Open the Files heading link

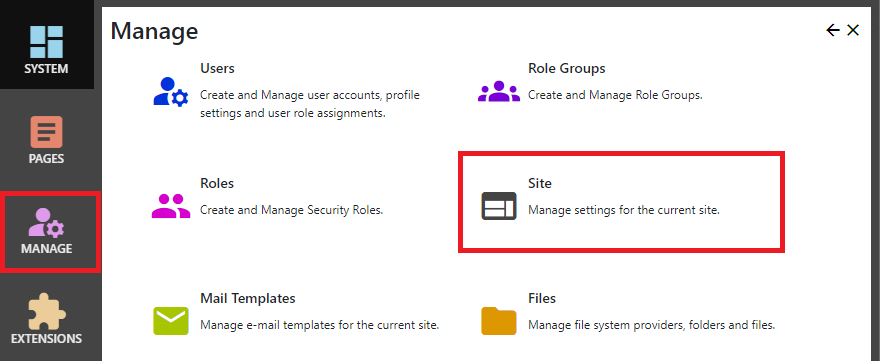click(542, 298)
